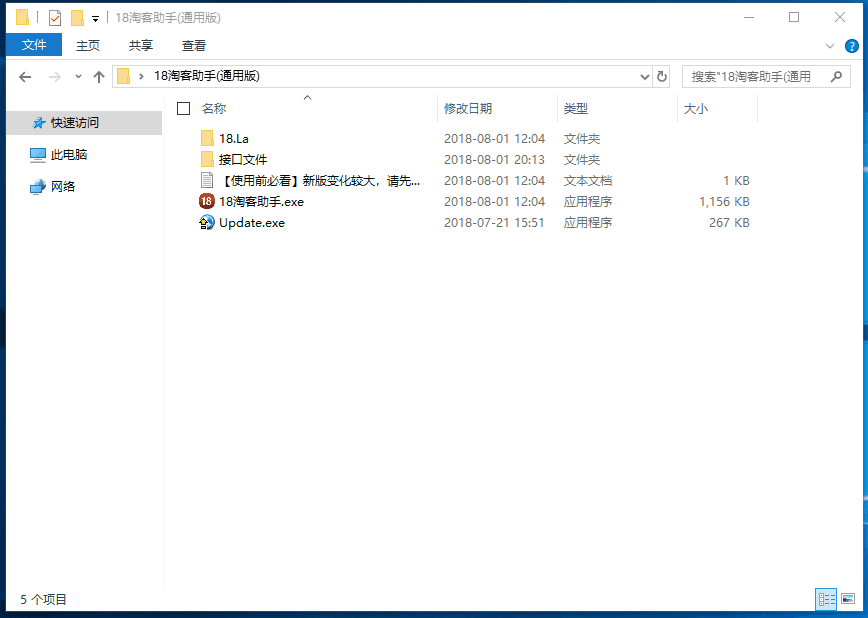The image size is (868, 618).
Task: Select 此电脑 in navigation pane
Action: (68, 155)
